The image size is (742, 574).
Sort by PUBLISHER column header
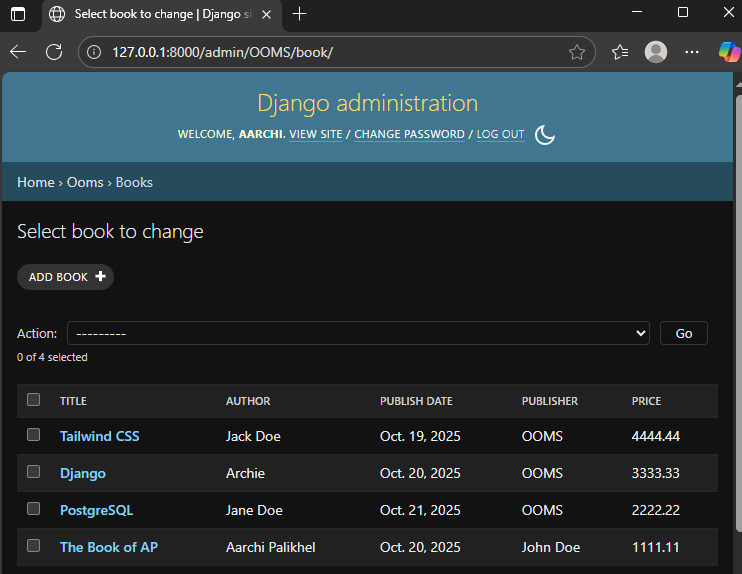[550, 401]
